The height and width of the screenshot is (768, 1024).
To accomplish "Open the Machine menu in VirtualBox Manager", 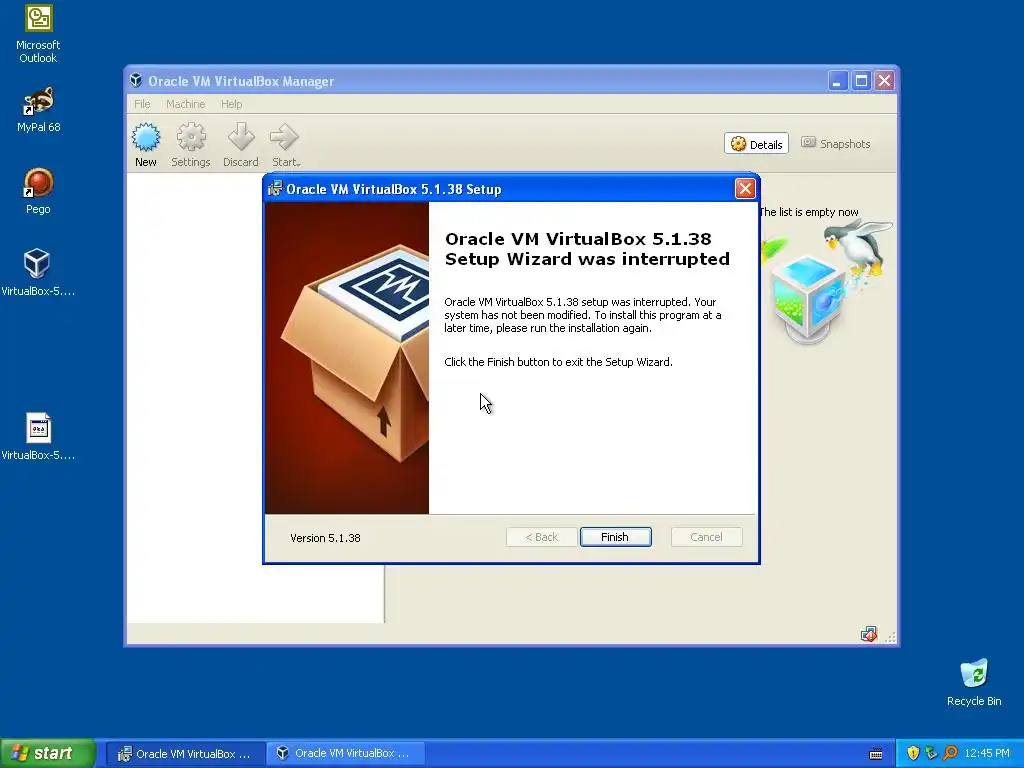I will click(x=185, y=104).
